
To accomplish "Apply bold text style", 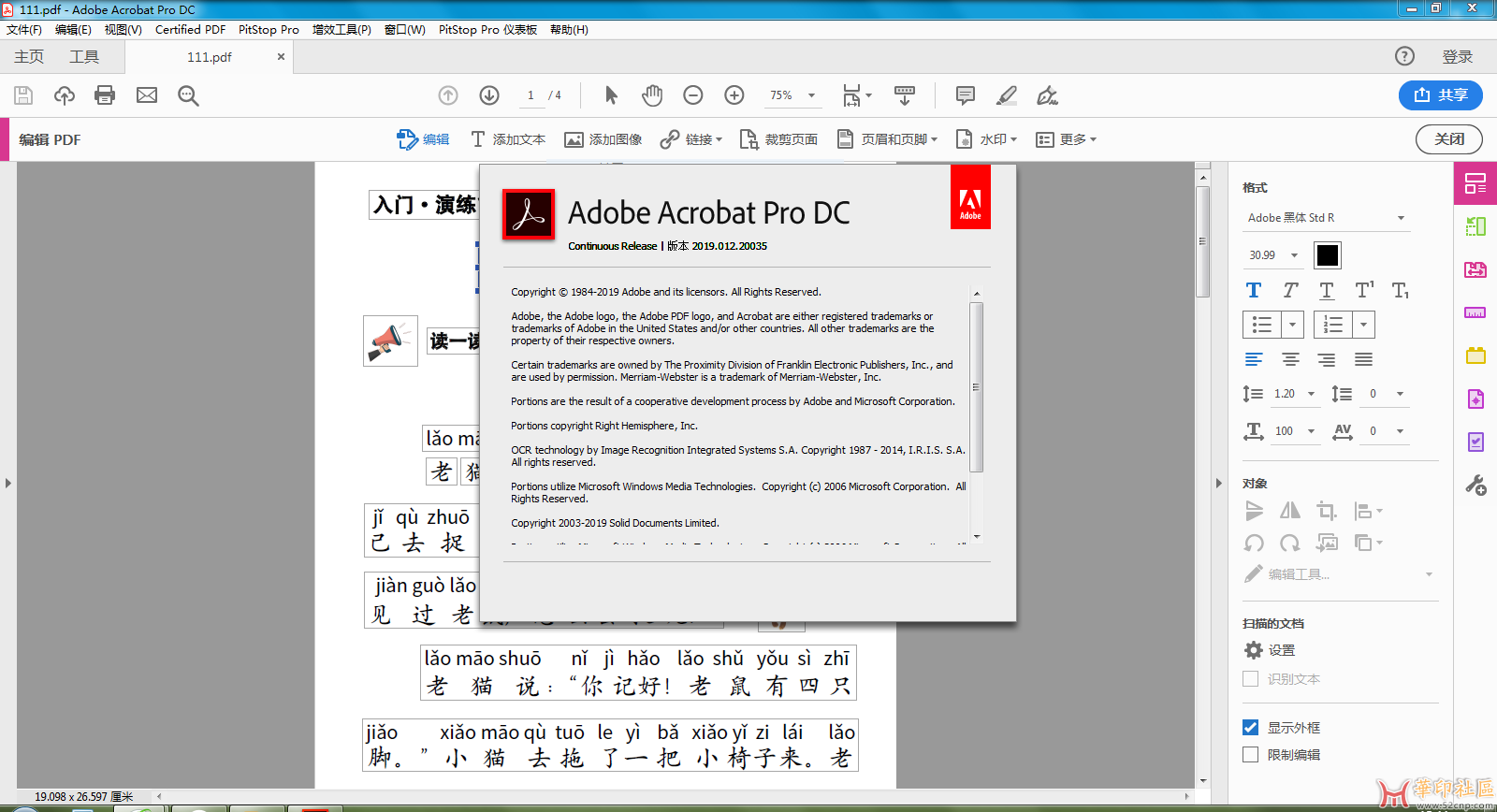I will click(x=1254, y=290).
